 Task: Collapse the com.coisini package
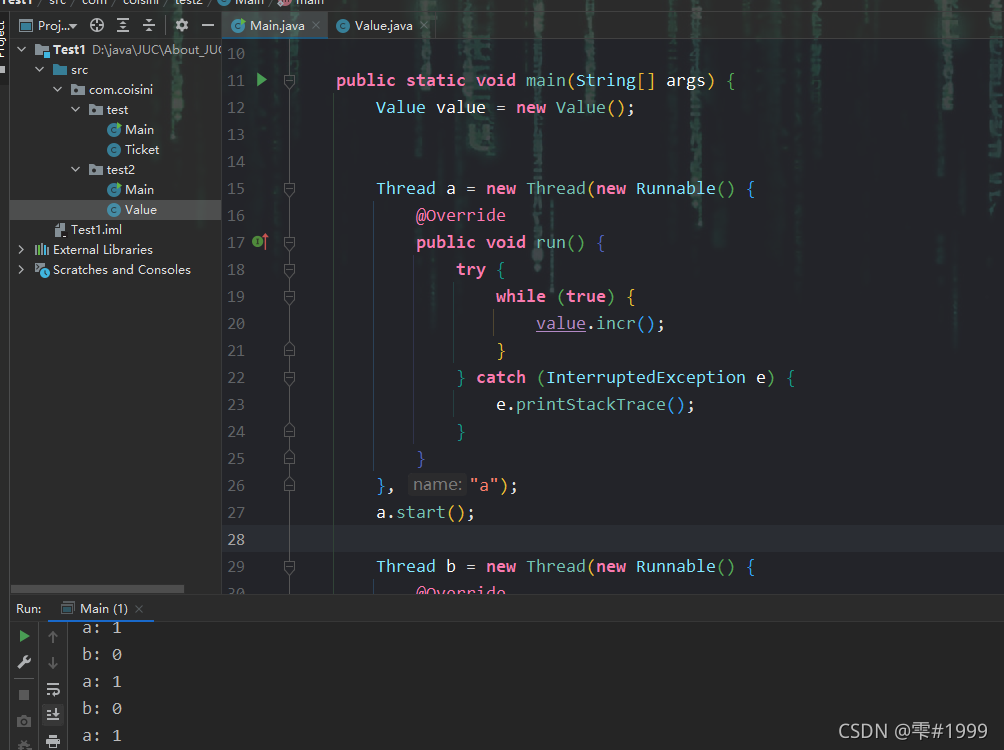coord(58,89)
